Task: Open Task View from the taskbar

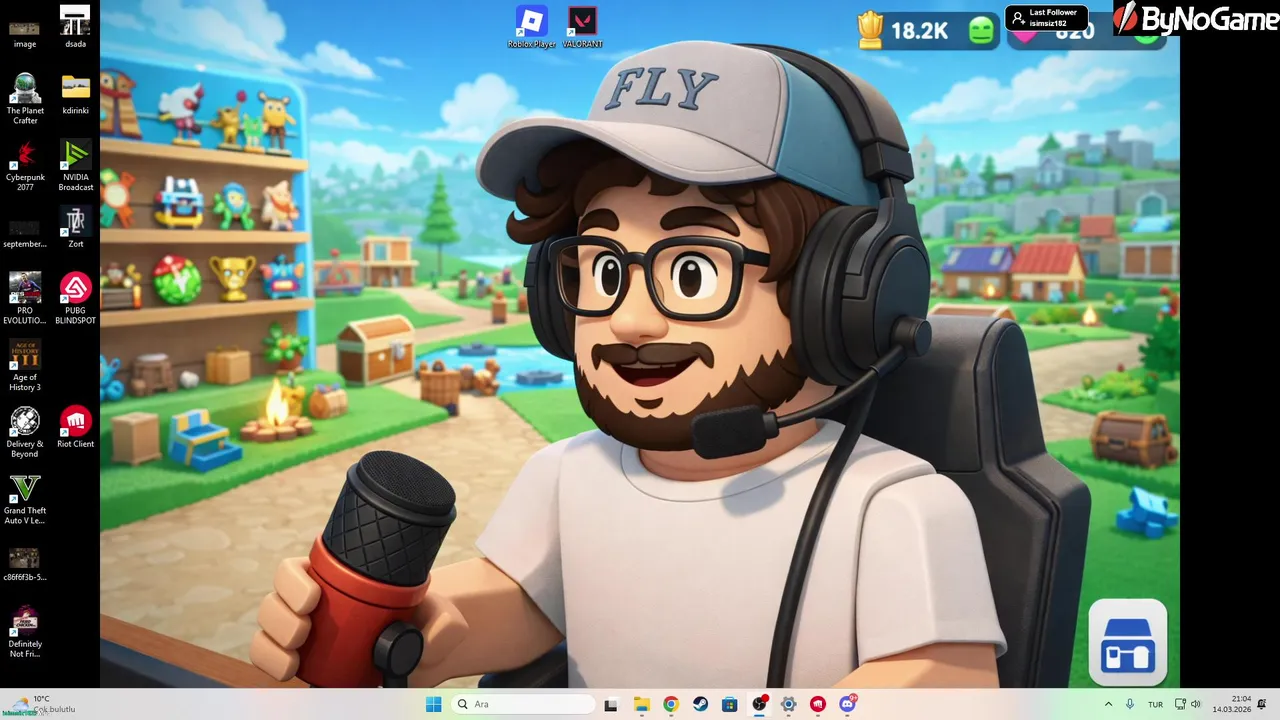Action: coord(611,704)
